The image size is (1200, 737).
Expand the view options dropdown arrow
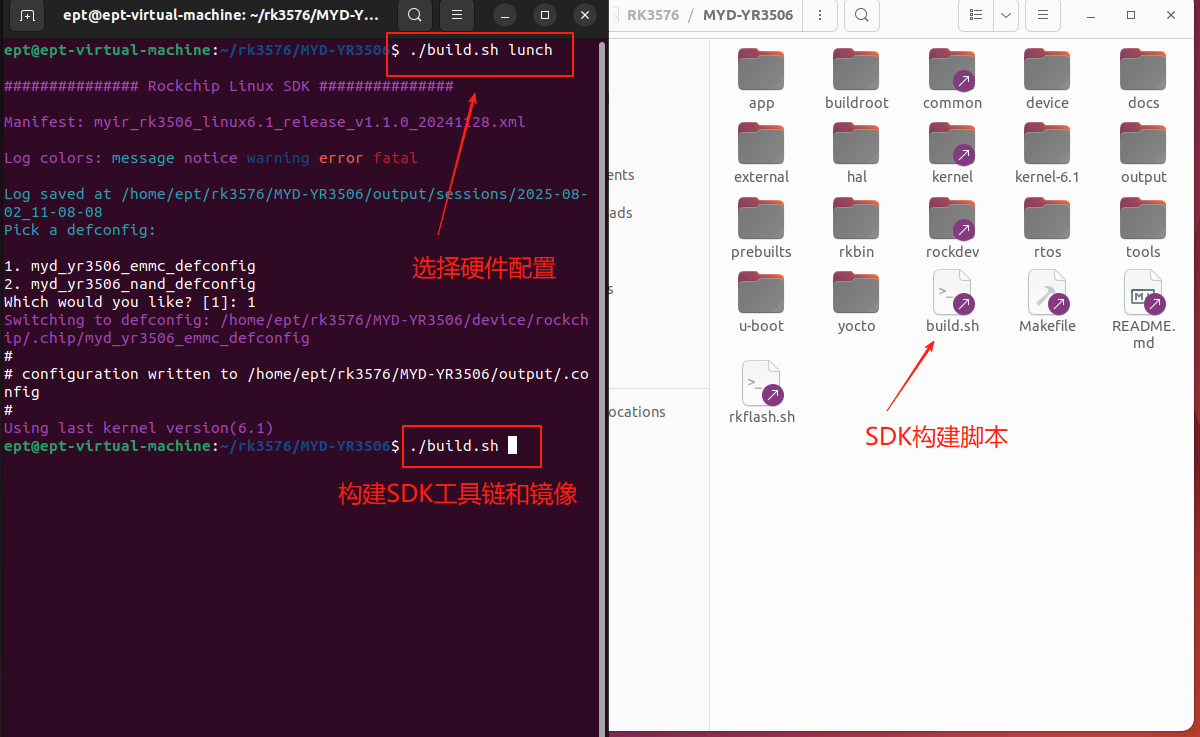tap(1005, 16)
